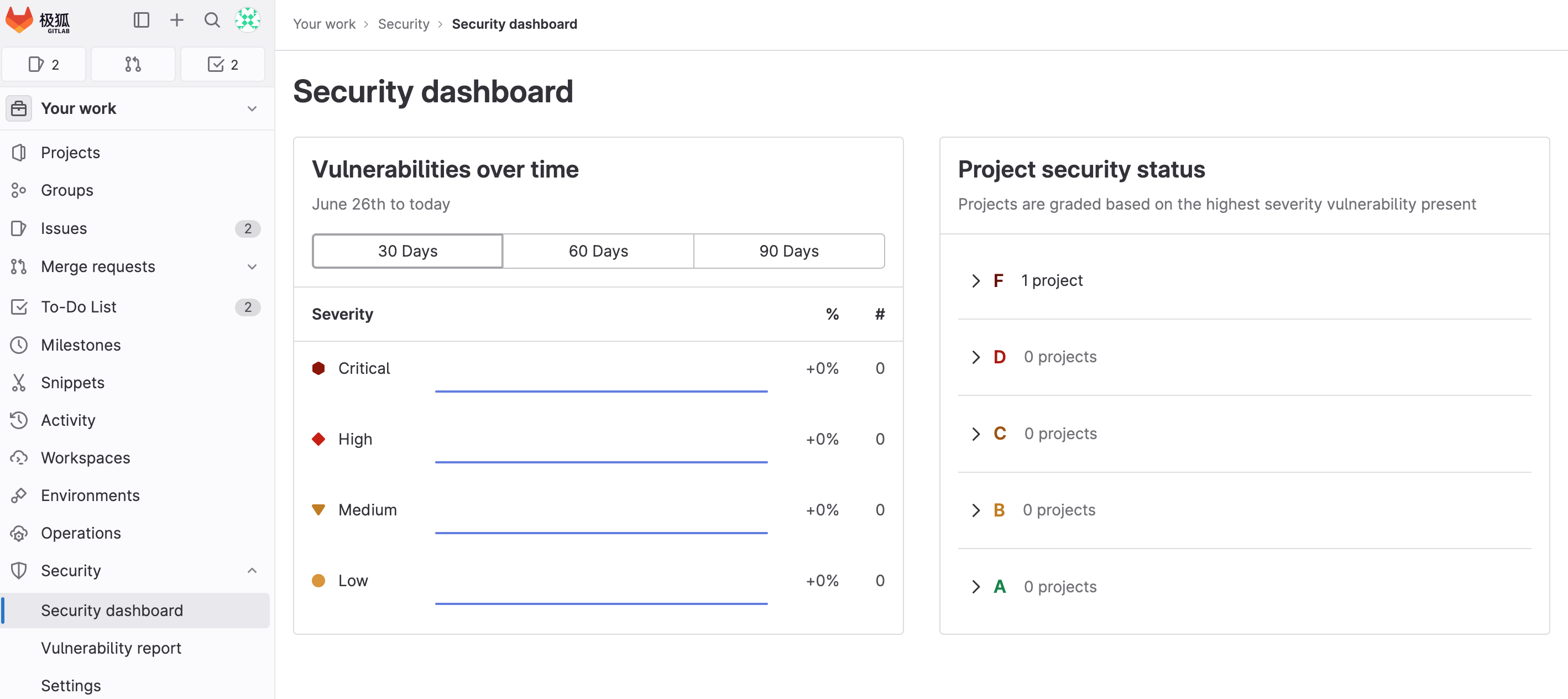Viewport: 1568px width, 699px height.
Task: Click Your work breadcrumb link
Action: [x=324, y=24]
